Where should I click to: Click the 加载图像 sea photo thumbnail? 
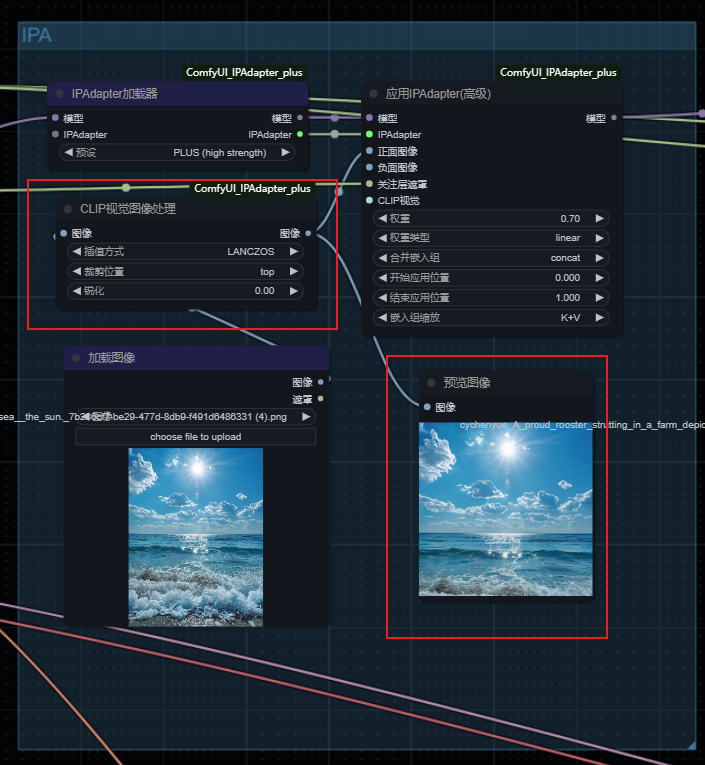point(196,537)
